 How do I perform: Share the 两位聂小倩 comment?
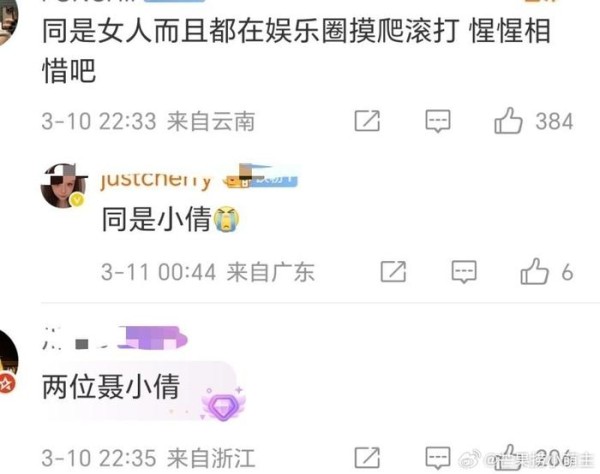click(x=367, y=458)
